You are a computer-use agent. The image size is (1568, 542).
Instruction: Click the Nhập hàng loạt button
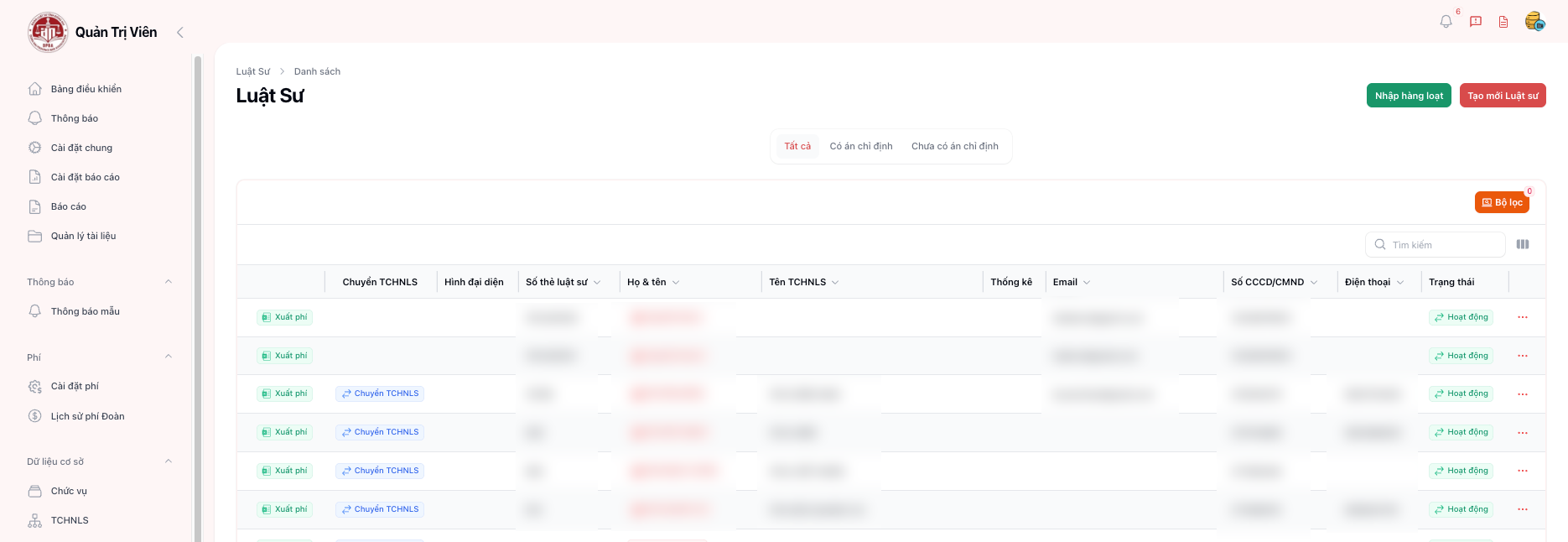pos(1409,96)
